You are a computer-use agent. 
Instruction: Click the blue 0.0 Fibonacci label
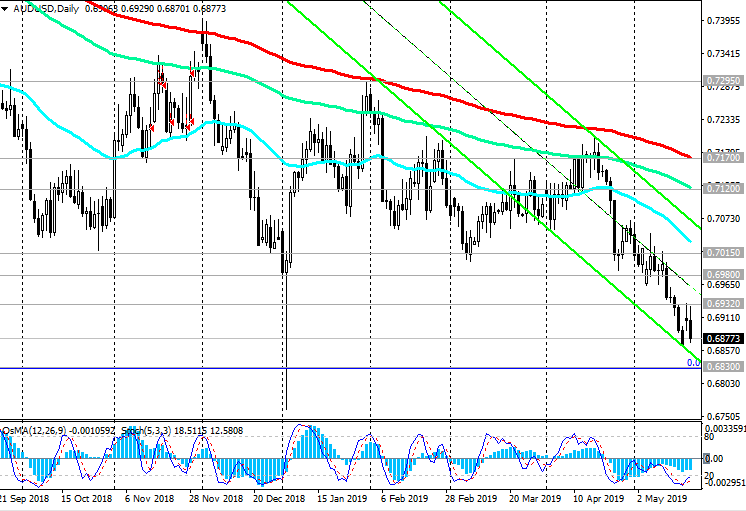point(692,363)
